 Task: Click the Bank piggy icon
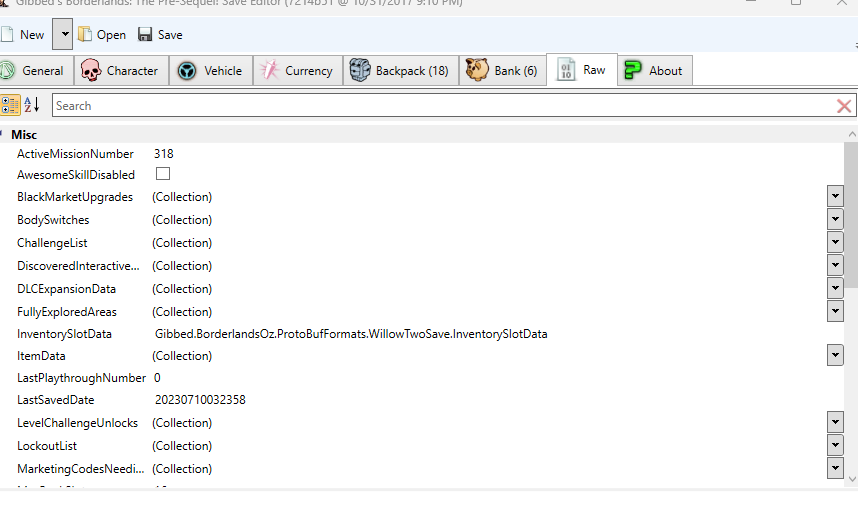click(477, 70)
